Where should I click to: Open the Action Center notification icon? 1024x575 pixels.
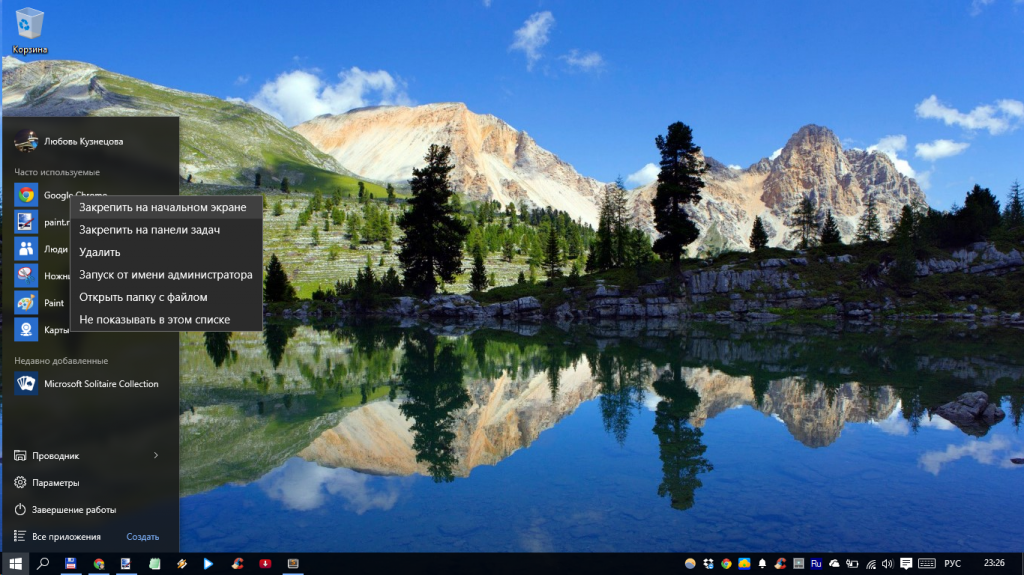coord(906,564)
